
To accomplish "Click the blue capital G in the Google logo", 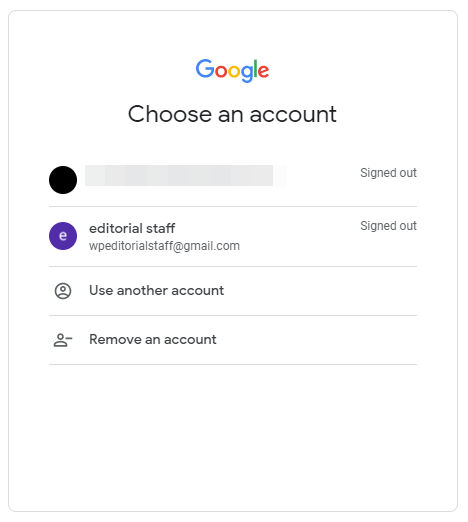I will click(205, 68).
